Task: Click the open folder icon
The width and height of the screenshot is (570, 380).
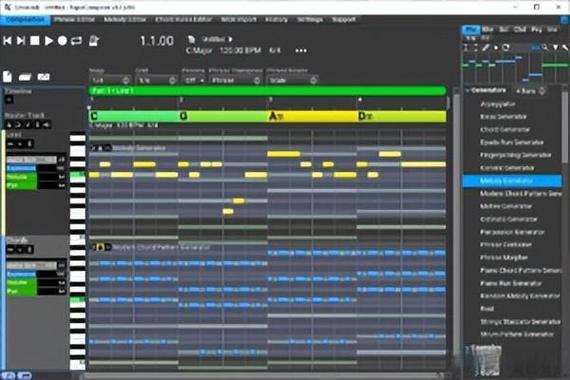Action: point(24,77)
